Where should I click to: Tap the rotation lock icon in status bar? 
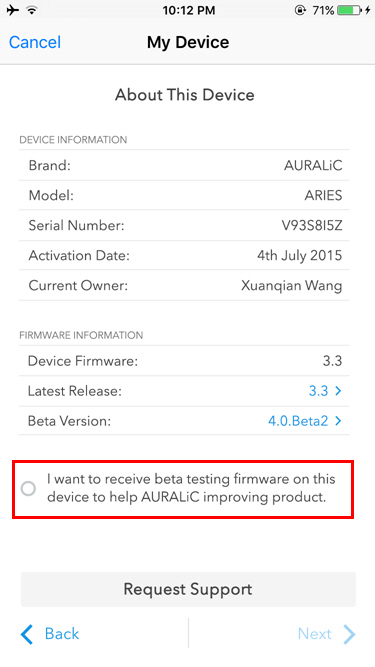300,10
